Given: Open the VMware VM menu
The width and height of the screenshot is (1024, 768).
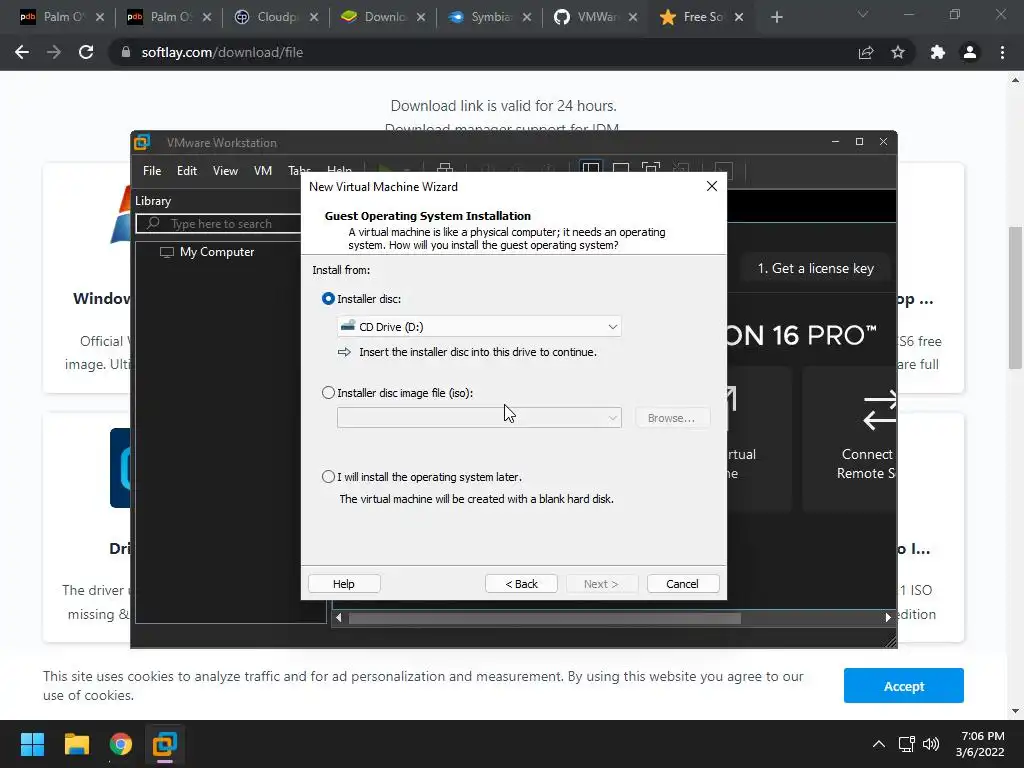Looking at the screenshot, I should (x=263, y=170).
